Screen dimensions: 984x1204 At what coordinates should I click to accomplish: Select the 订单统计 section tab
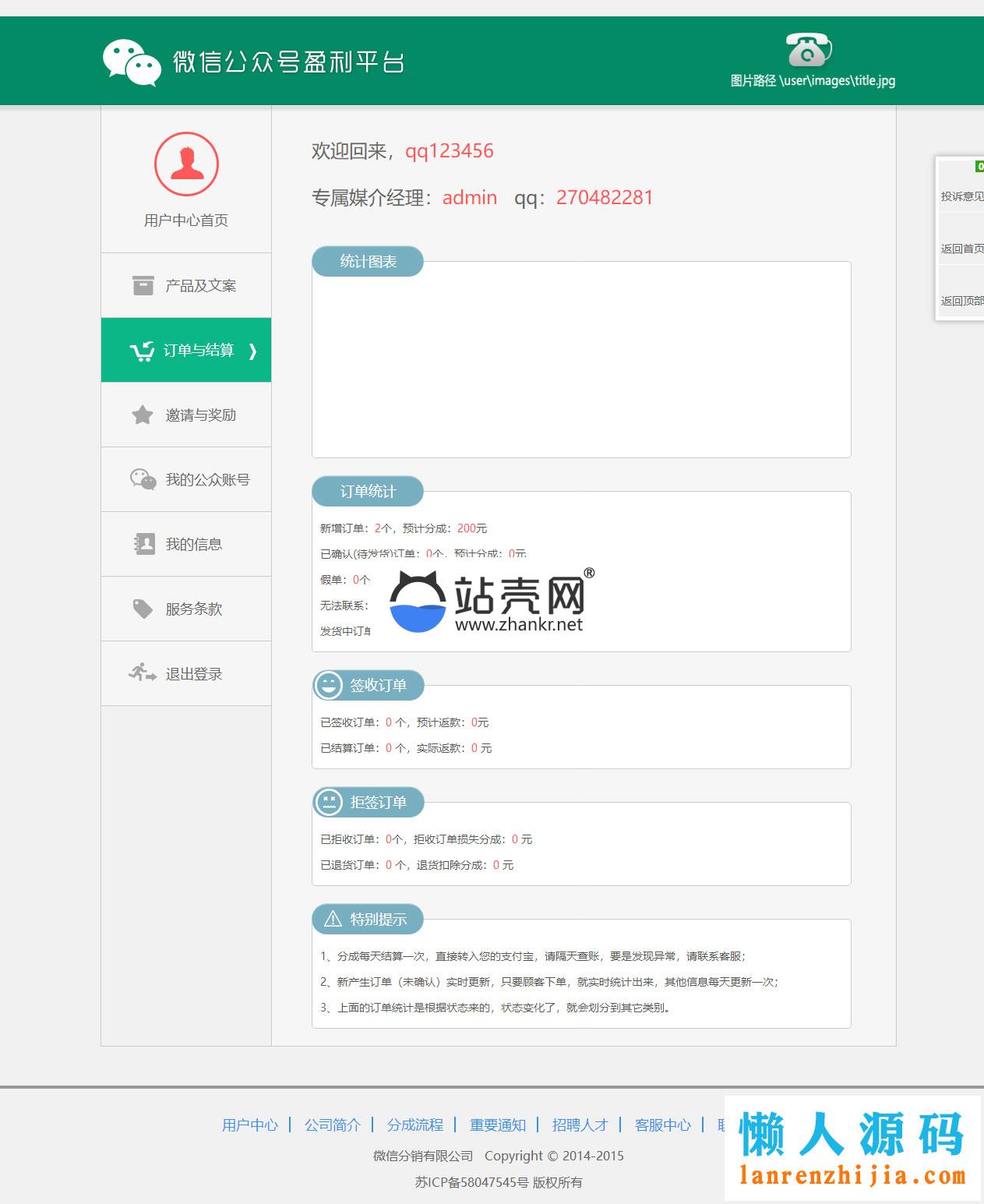(x=368, y=492)
